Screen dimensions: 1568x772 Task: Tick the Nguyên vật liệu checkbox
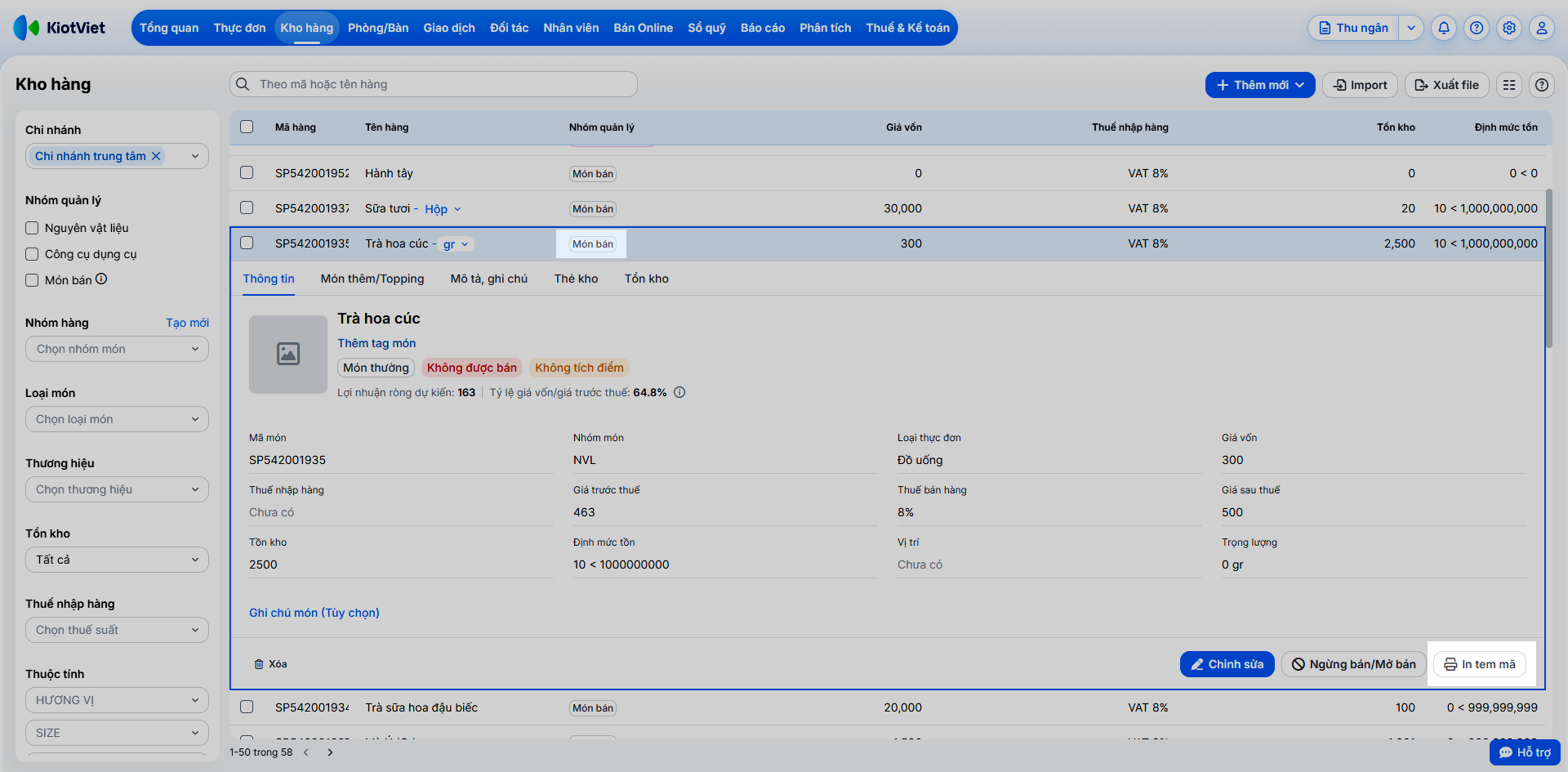(x=32, y=228)
